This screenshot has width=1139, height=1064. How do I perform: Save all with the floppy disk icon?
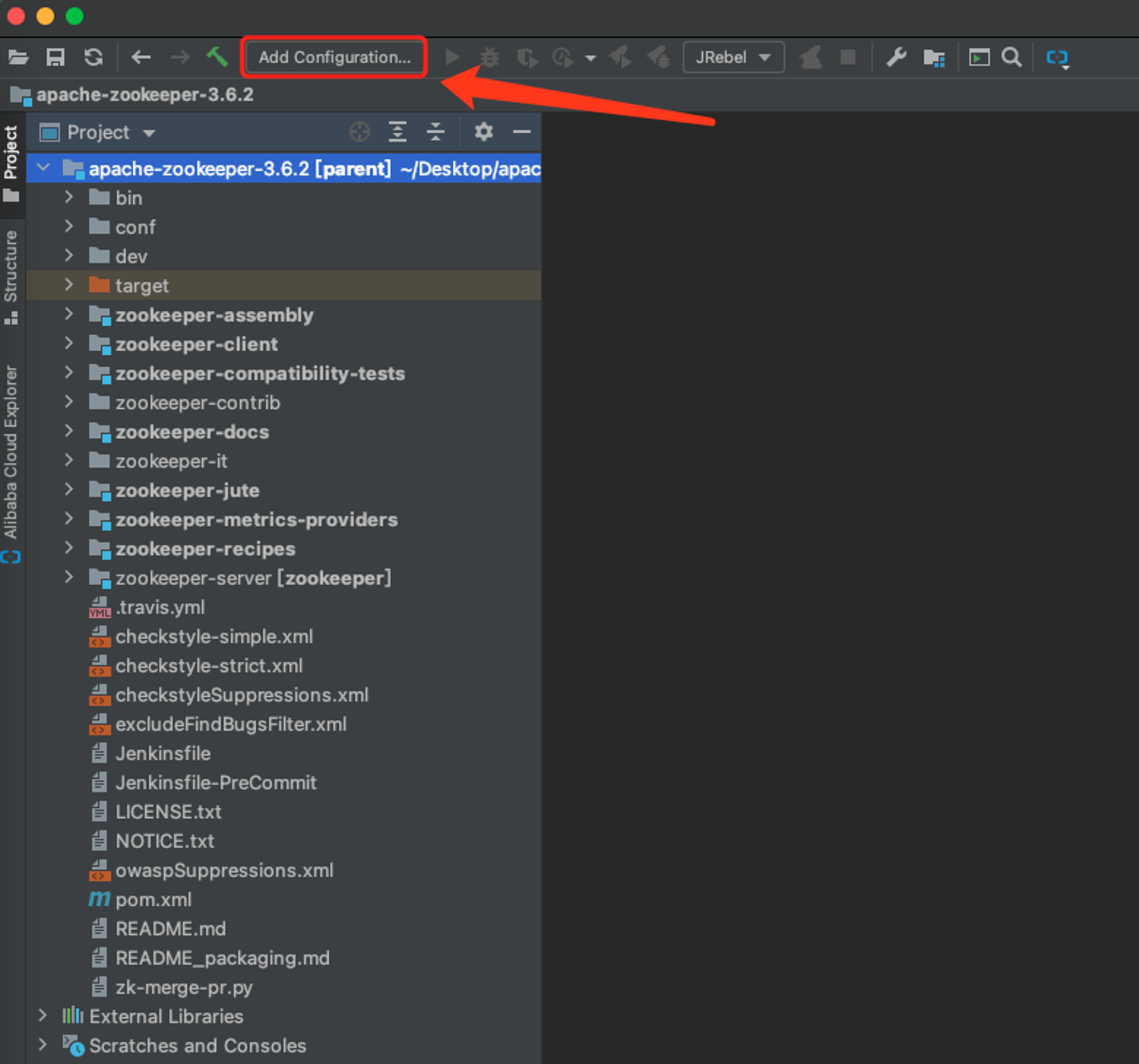click(56, 57)
